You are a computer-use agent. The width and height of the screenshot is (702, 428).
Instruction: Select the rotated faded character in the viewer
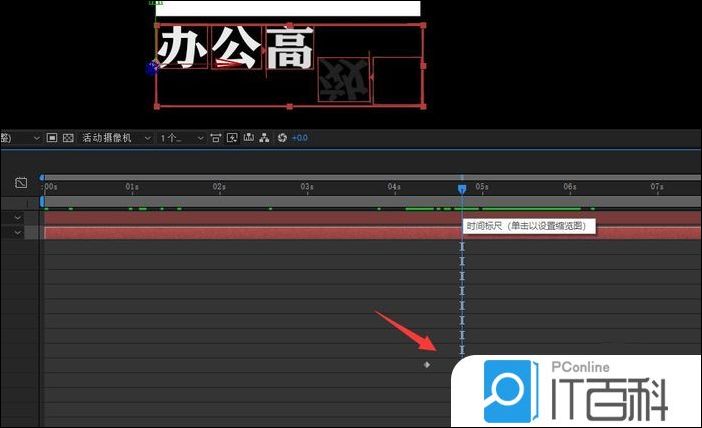coord(344,79)
